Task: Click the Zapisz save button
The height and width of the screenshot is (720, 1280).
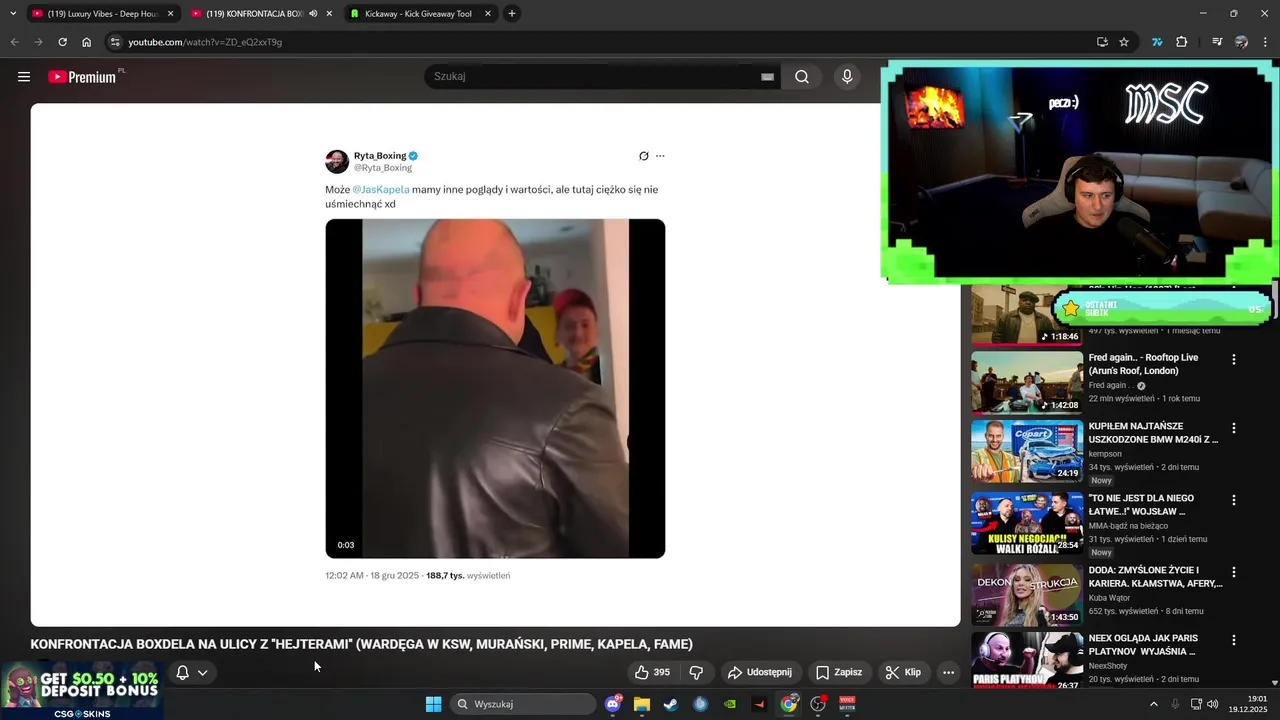Action: click(x=838, y=673)
